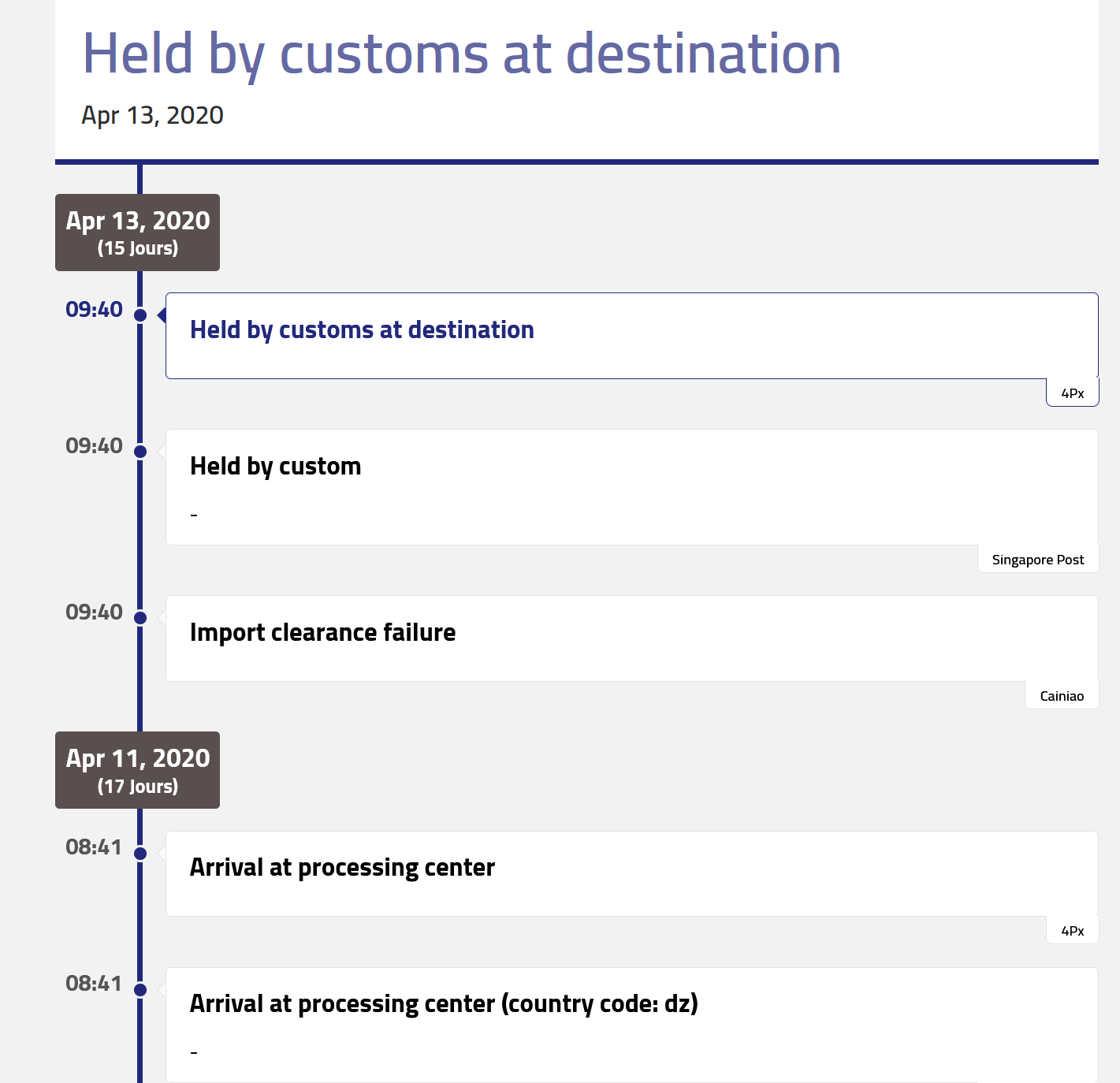Select the Apr 11, 2020 date badge

[137, 770]
